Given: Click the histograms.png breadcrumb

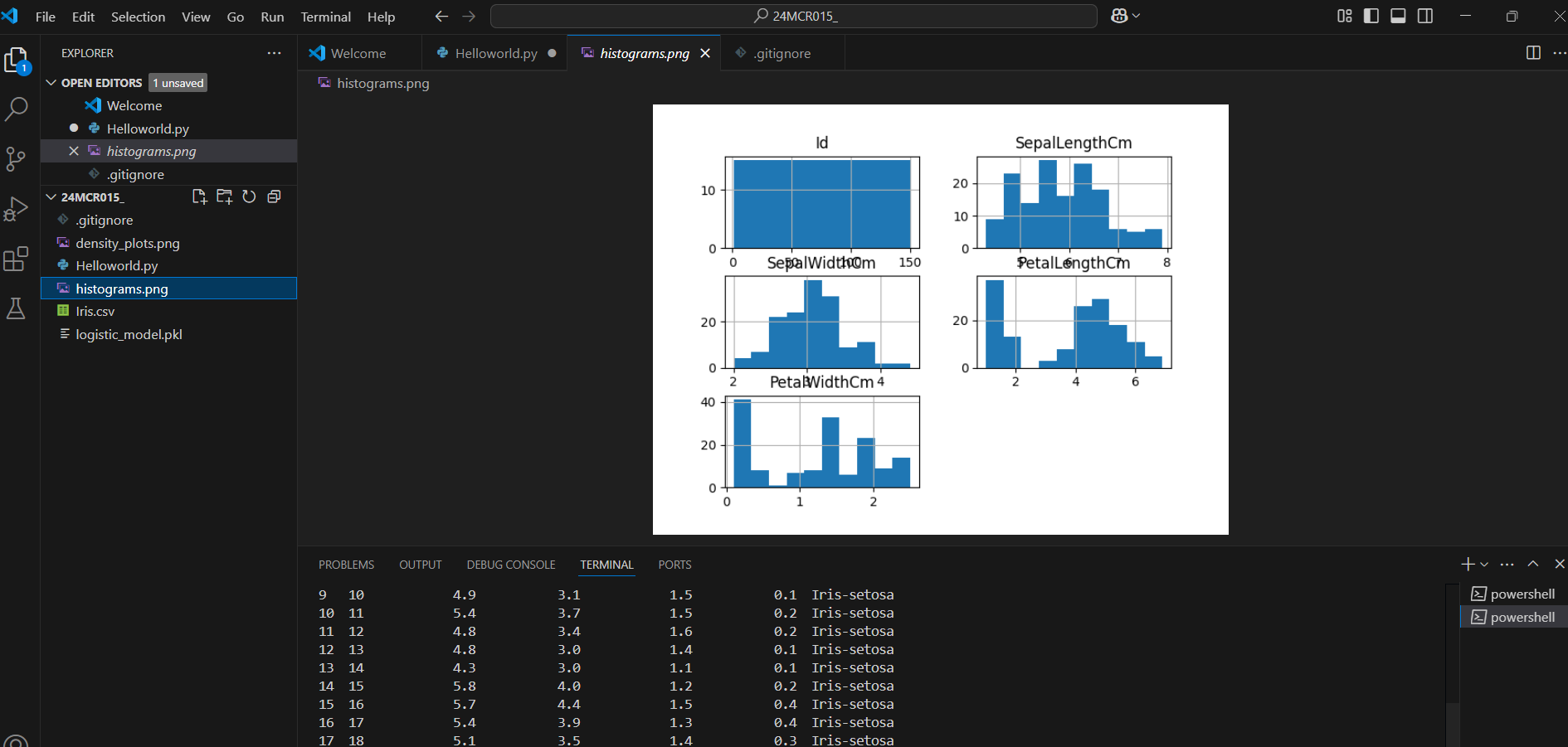Looking at the screenshot, I should (382, 83).
